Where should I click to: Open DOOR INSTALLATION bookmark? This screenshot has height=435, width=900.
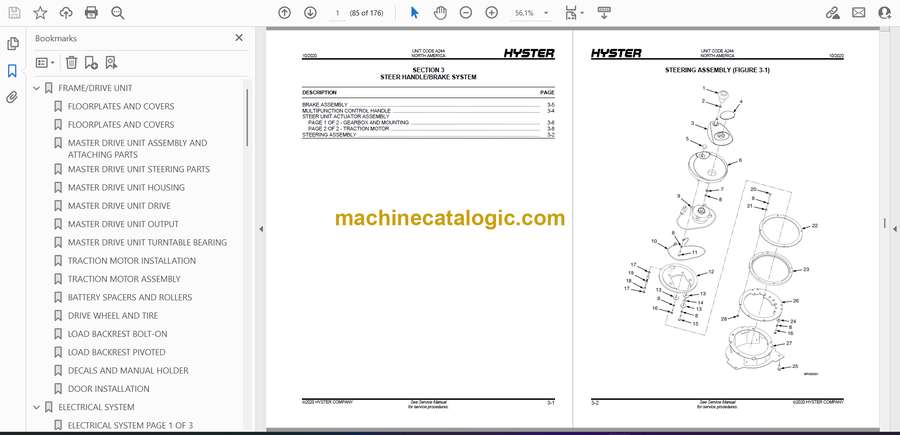pyautogui.click(x=108, y=389)
